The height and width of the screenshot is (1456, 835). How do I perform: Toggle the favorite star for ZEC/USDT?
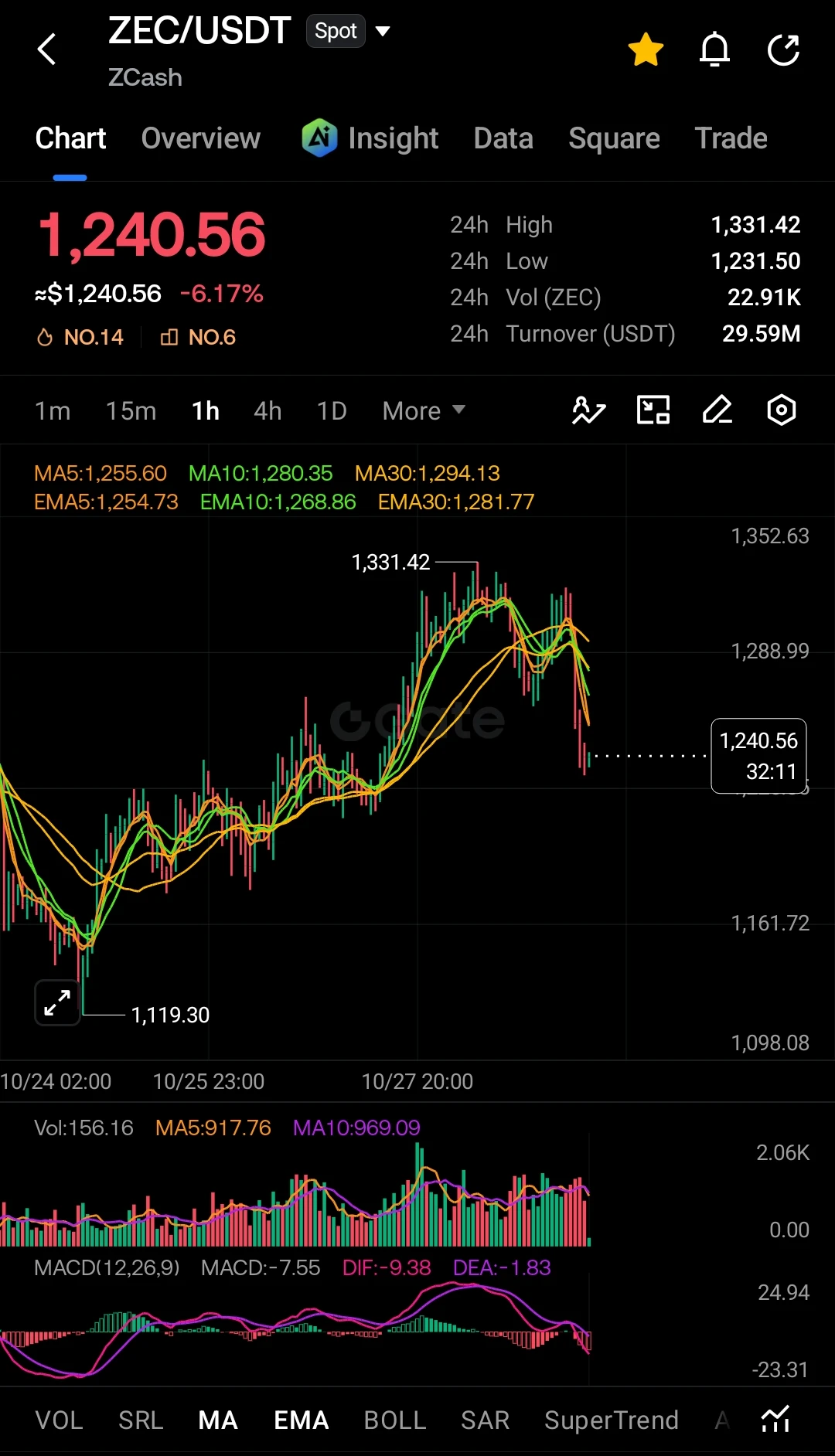point(646,49)
